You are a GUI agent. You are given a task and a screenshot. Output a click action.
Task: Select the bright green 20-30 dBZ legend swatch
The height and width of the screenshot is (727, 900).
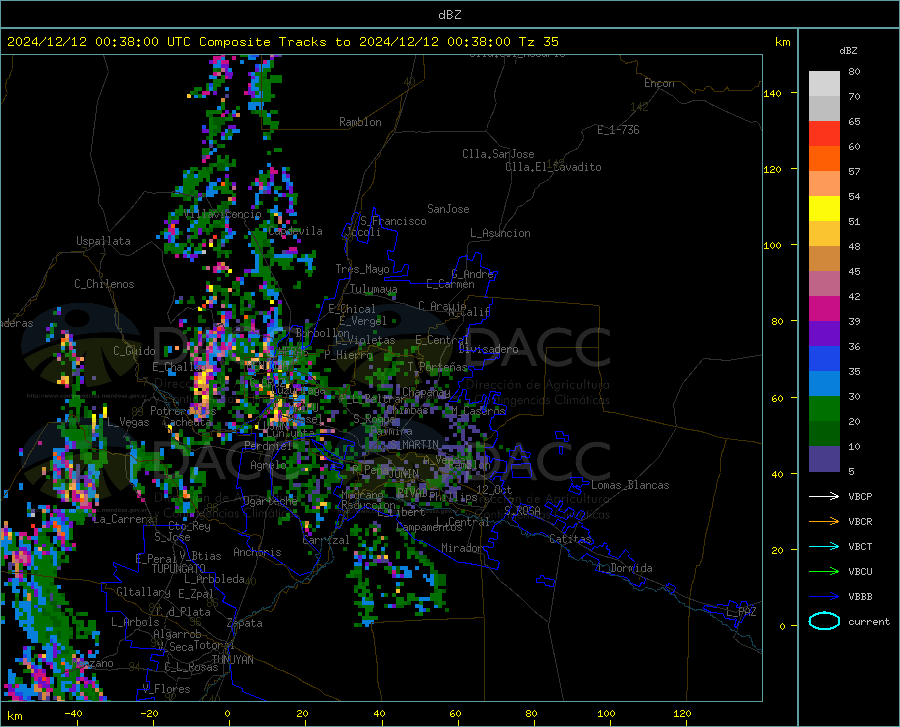[824, 409]
